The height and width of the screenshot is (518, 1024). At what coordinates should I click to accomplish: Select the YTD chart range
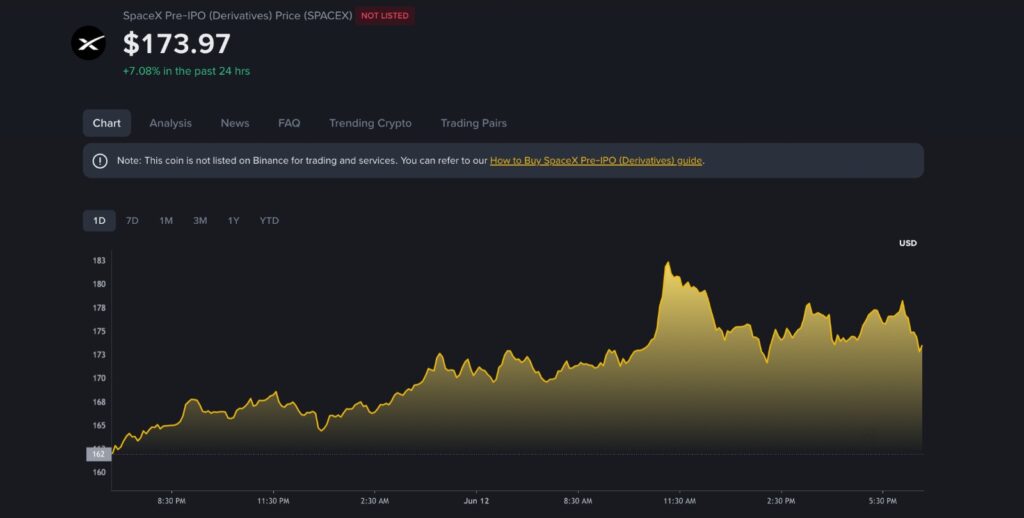click(x=269, y=221)
